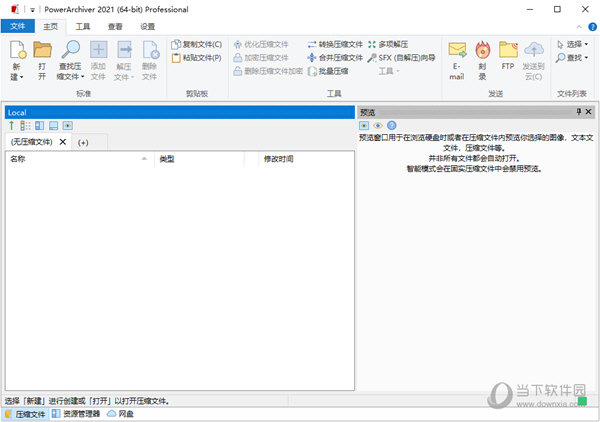Screen dimensions: 600x422
Task: Toggle the preview icon in Local toolbar
Action: [x=68, y=125]
